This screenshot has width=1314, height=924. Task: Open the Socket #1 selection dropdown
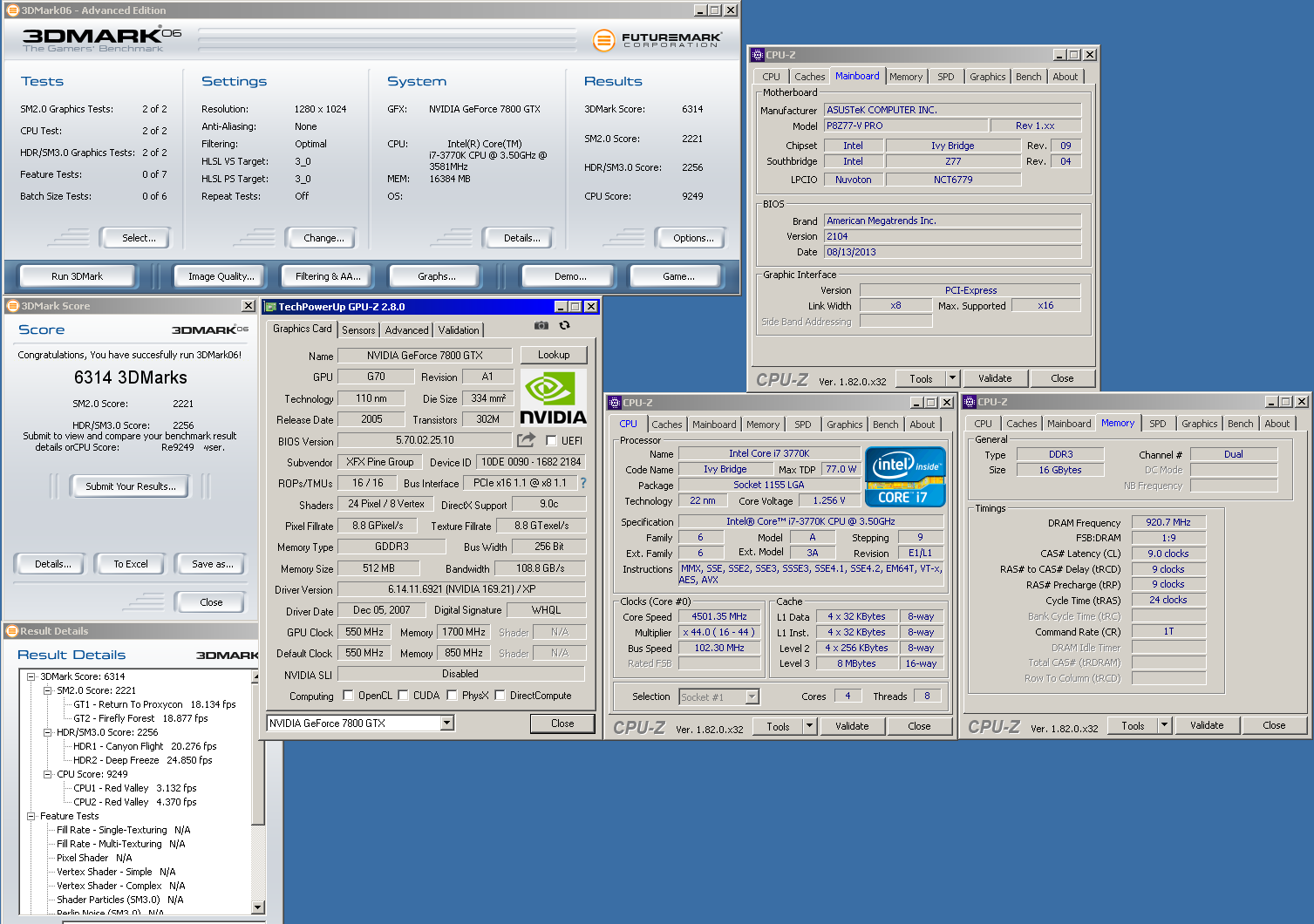pyautogui.click(x=752, y=696)
